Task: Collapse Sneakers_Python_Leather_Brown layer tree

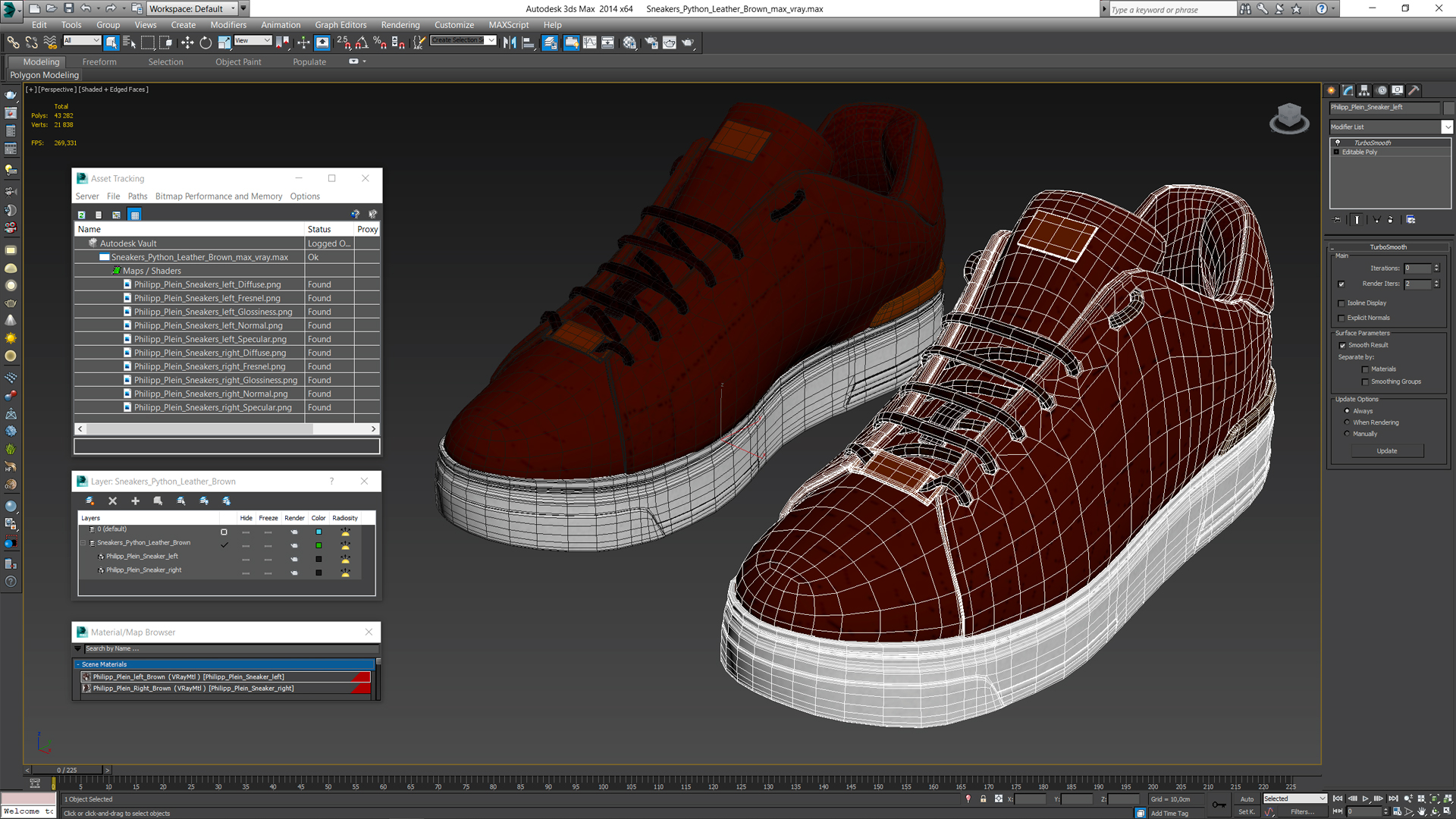Action: click(x=83, y=543)
